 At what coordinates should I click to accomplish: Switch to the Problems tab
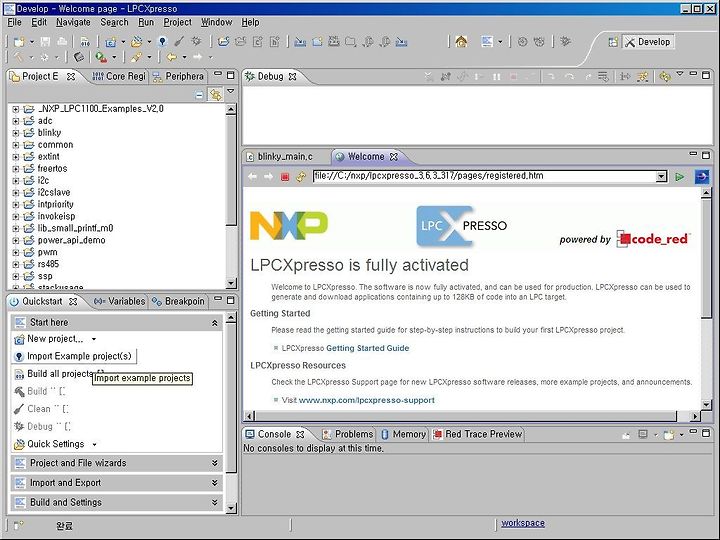pyautogui.click(x=348, y=434)
